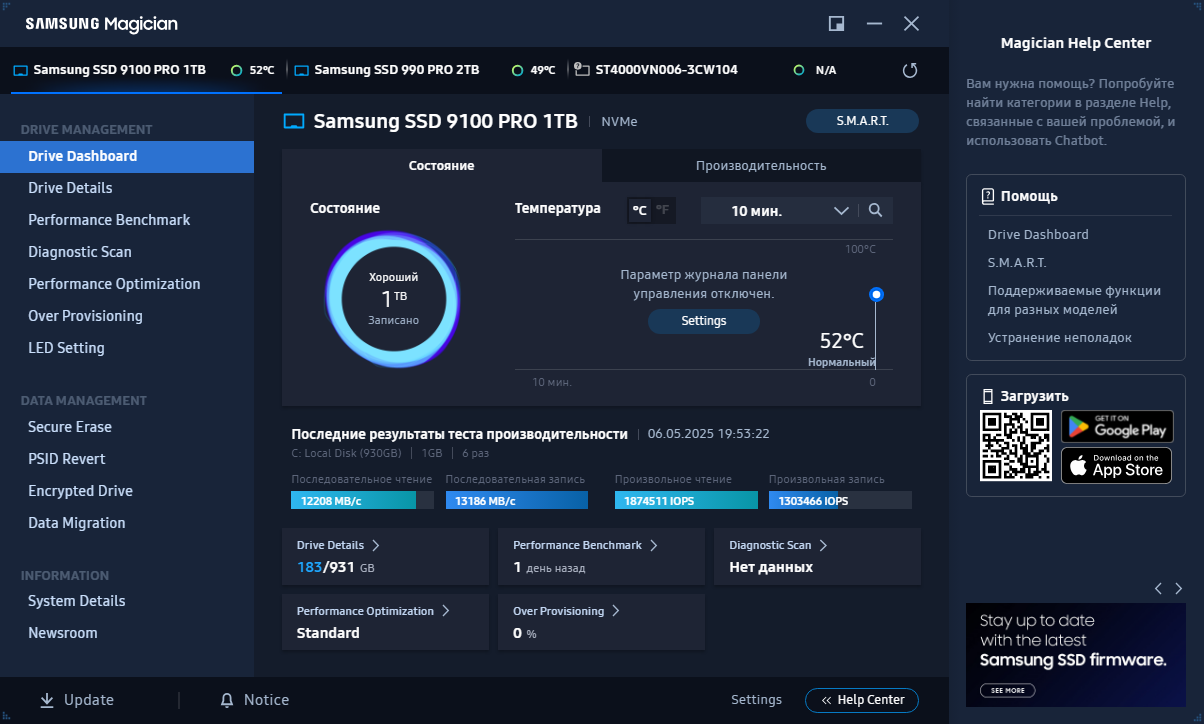The height and width of the screenshot is (724, 1204).
Task: Open Drive Details in sidebar
Action: (x=127, y=188)
